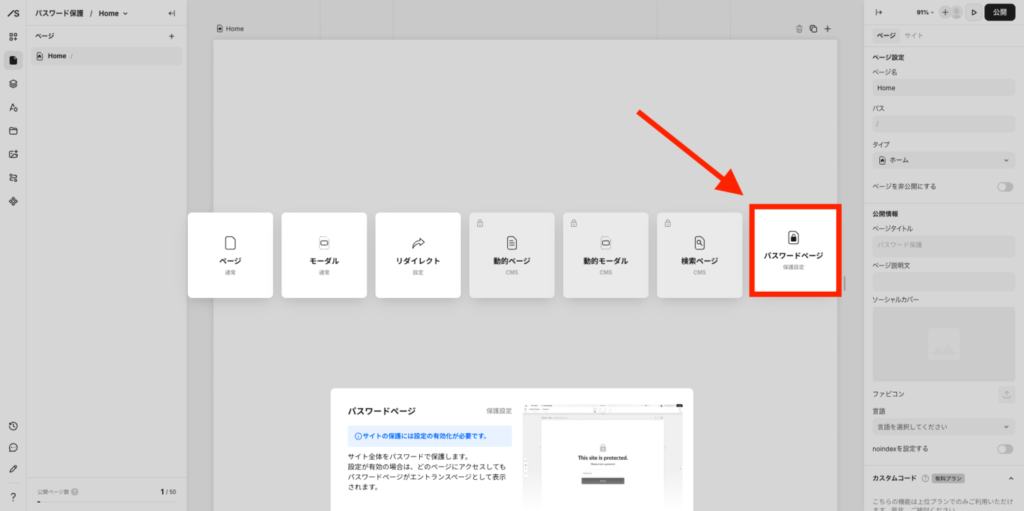Screen dimensions: 1024x511
Task: Click the black 公開 publish button
Action: (x=1000, y=13)
